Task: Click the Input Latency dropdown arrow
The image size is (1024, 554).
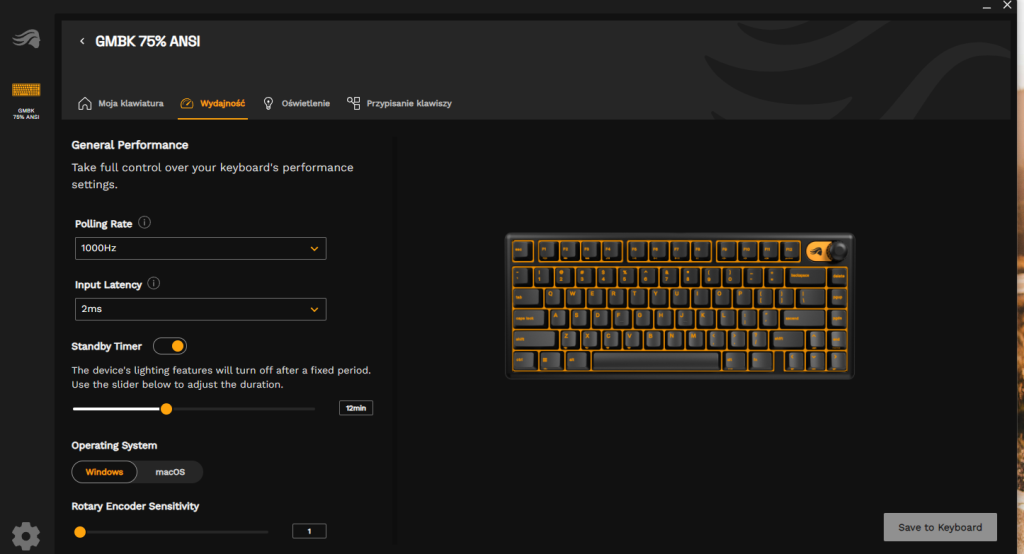Action: point(314,310)
